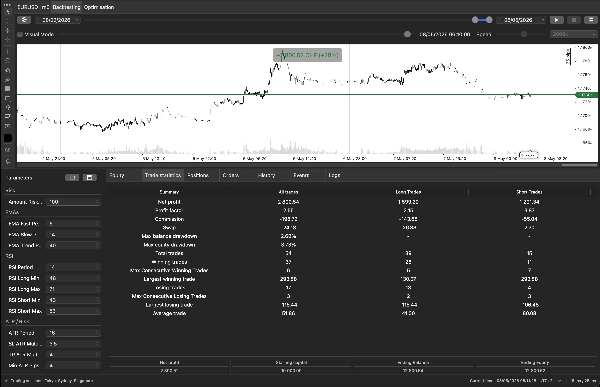Screen dimensions: 600x387
Task: Select the filled rectangle shape tool
Action: [8, 88]
